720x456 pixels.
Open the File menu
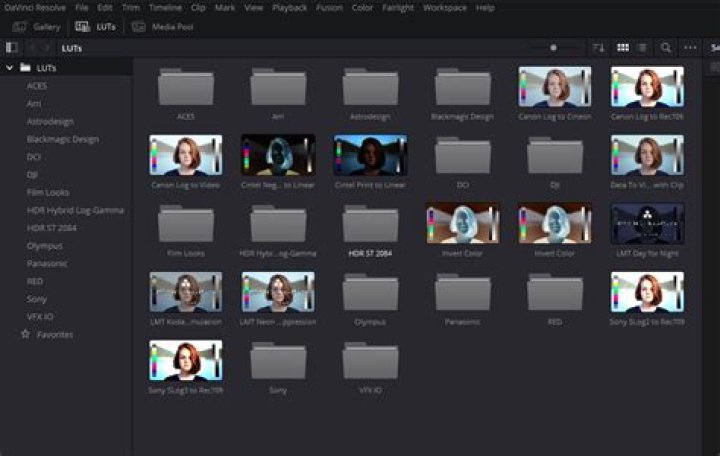82,8
